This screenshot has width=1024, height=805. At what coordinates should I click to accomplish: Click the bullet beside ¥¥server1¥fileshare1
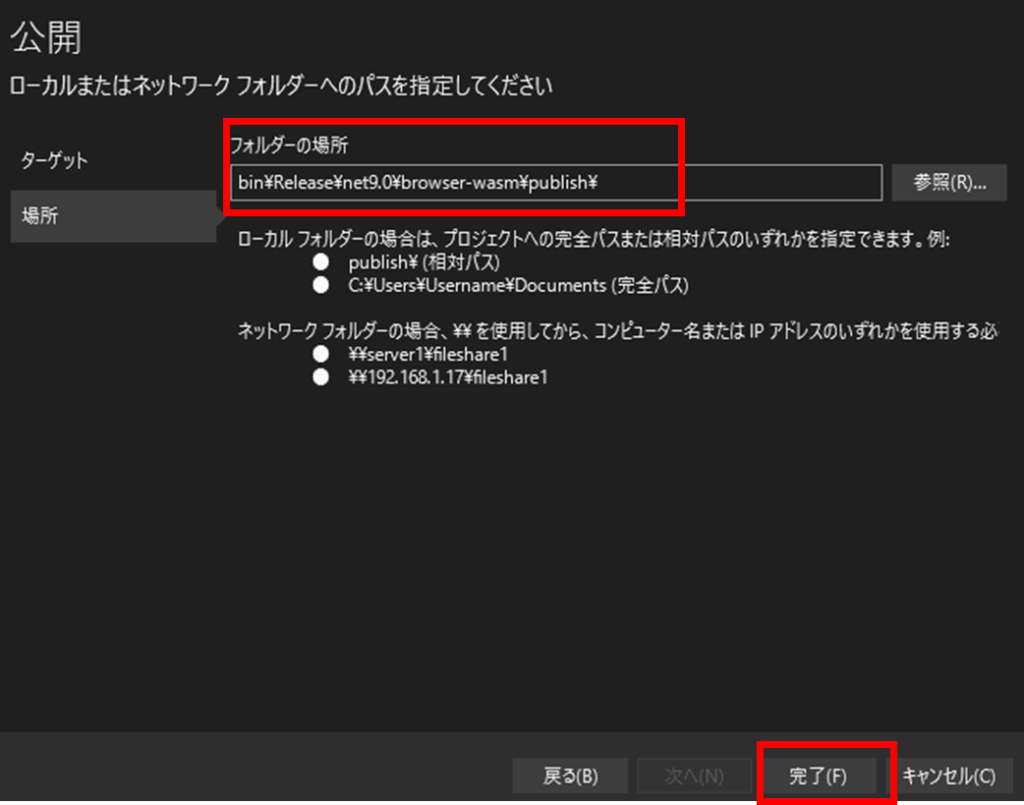321,354
